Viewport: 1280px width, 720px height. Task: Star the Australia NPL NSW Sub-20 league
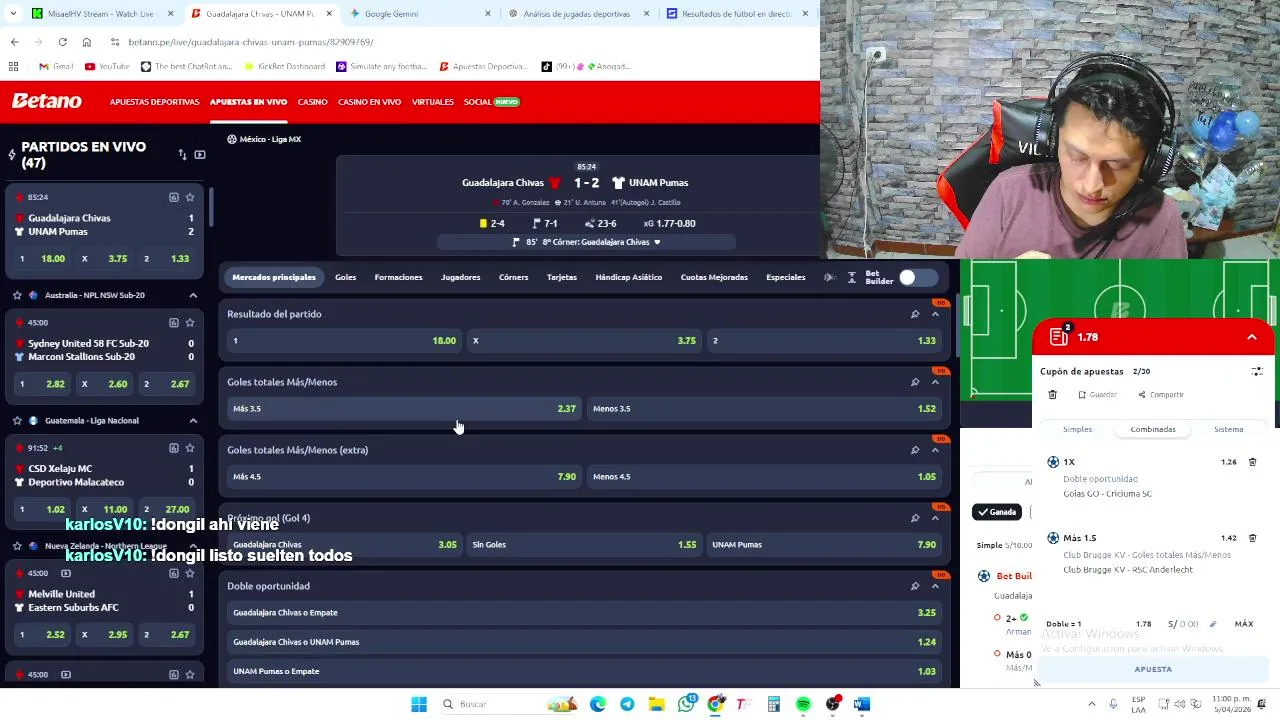tap(17, 295)
